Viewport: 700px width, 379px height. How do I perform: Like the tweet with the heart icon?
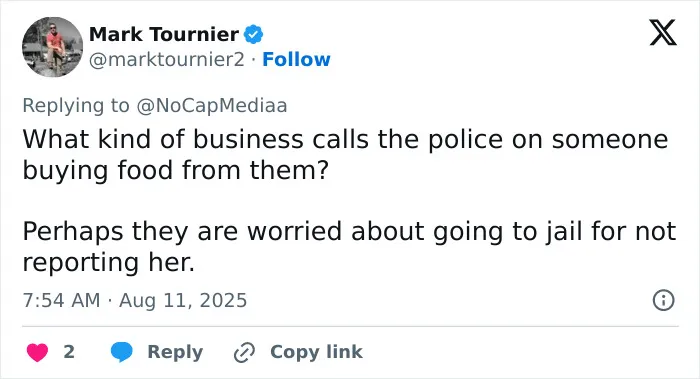[38, 352]
